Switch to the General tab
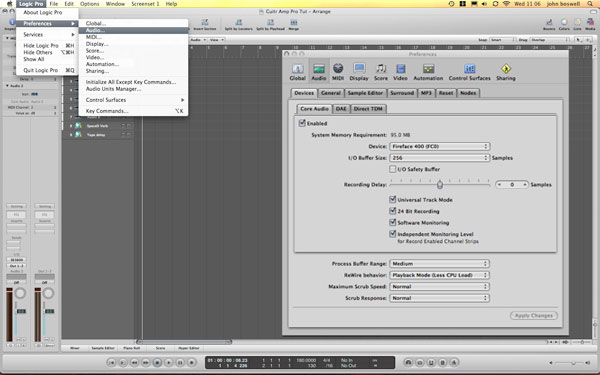 331,93
